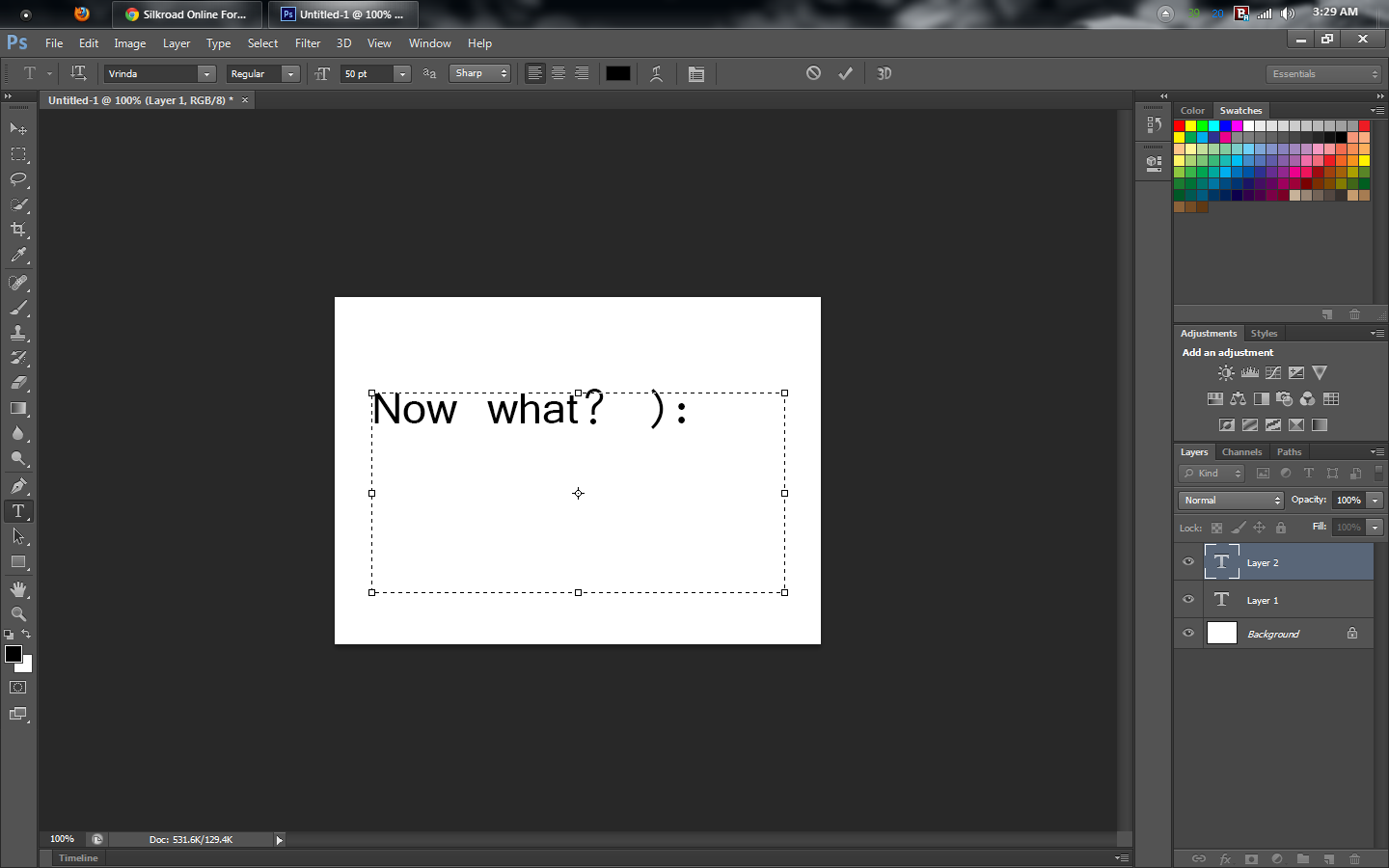
Task: Hide the Background layer visibility
Action: point(1187,633)
